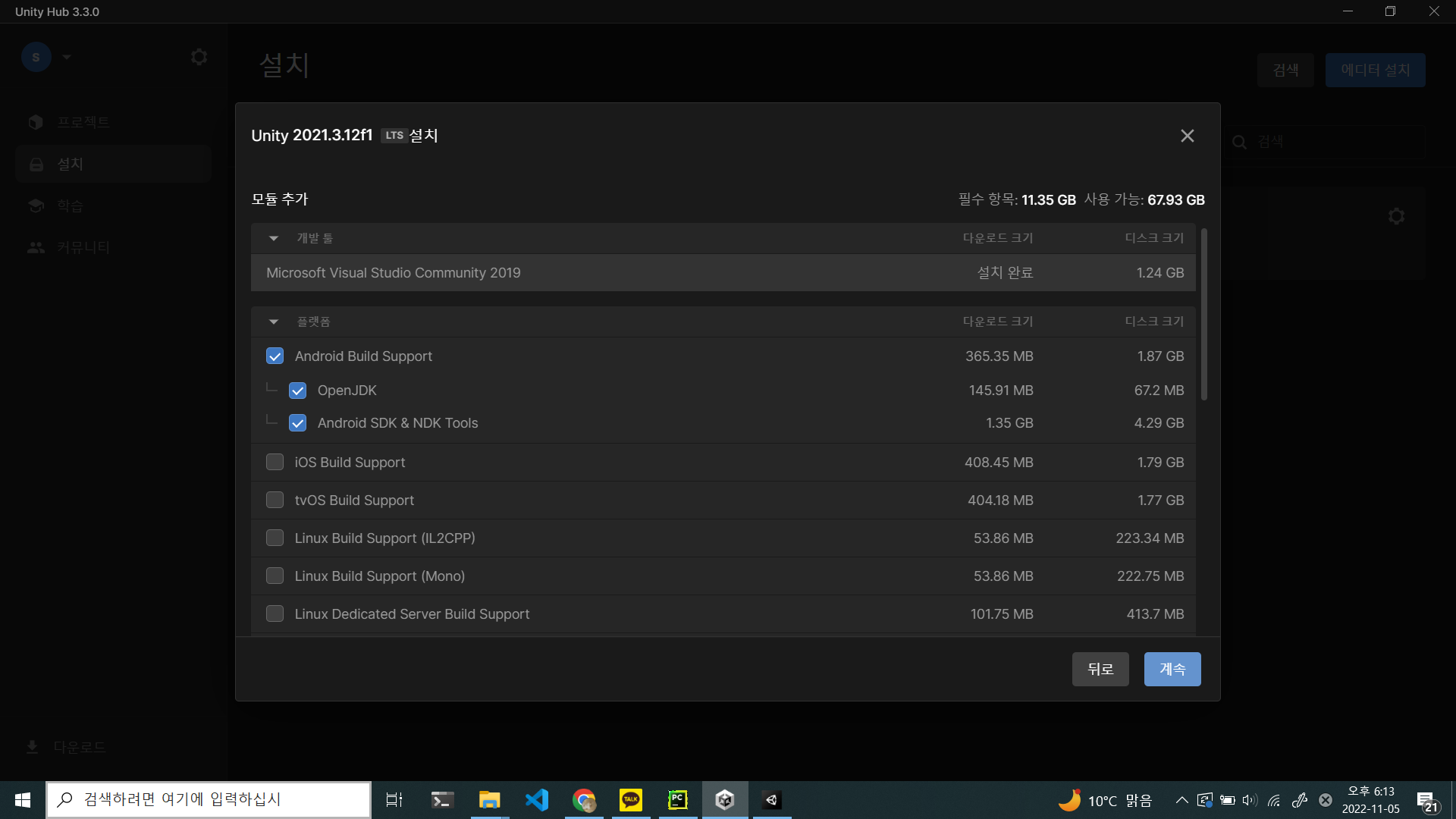
Task: Click the Unity Hub taskbar icon
Action: click(x=724, y=799)
